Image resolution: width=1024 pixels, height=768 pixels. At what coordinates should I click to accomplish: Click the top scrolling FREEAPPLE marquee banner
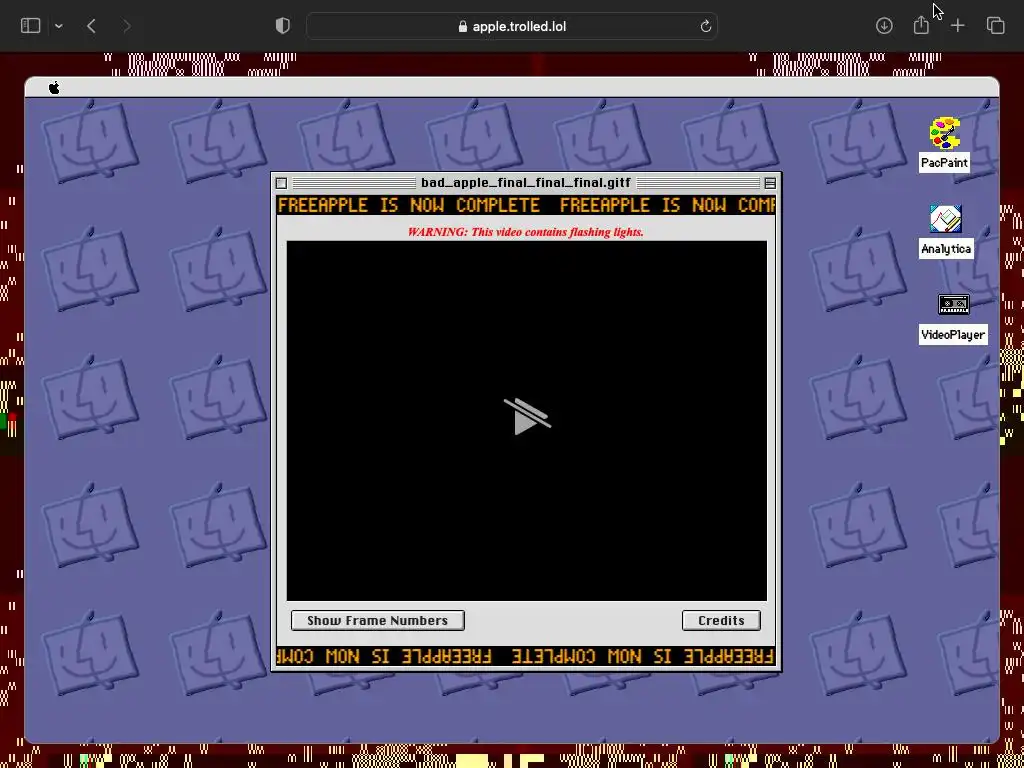526,205
